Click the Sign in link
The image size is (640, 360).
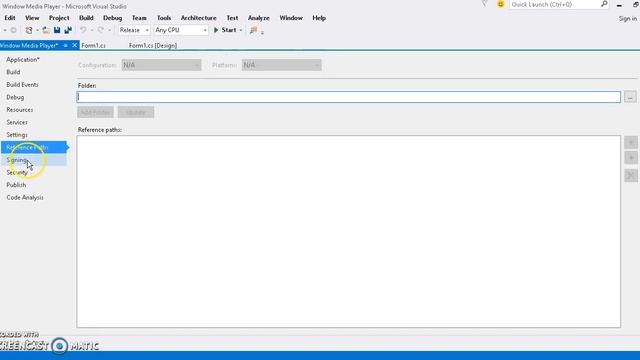pos(627,19)
